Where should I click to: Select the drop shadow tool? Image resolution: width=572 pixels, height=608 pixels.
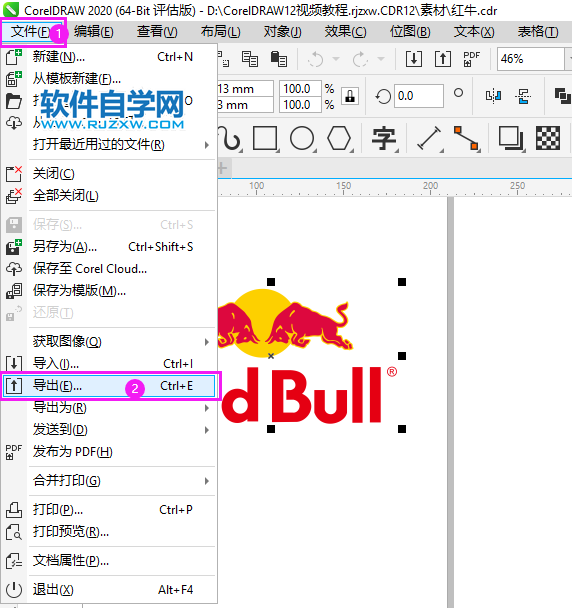pyautogui.click(x=511, y=138)
